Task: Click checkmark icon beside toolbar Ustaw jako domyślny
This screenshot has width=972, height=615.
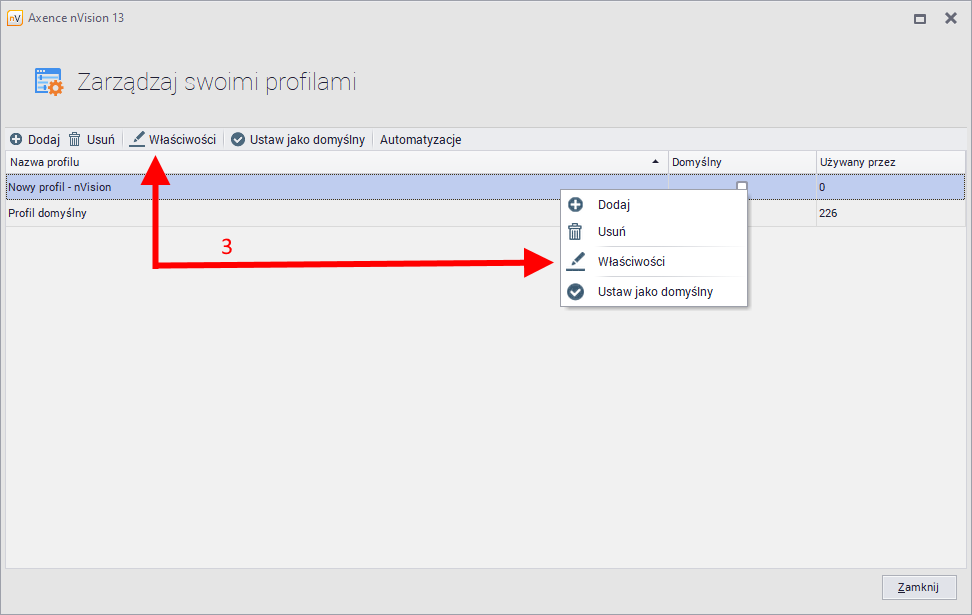Action: click(x=238, y=140)
